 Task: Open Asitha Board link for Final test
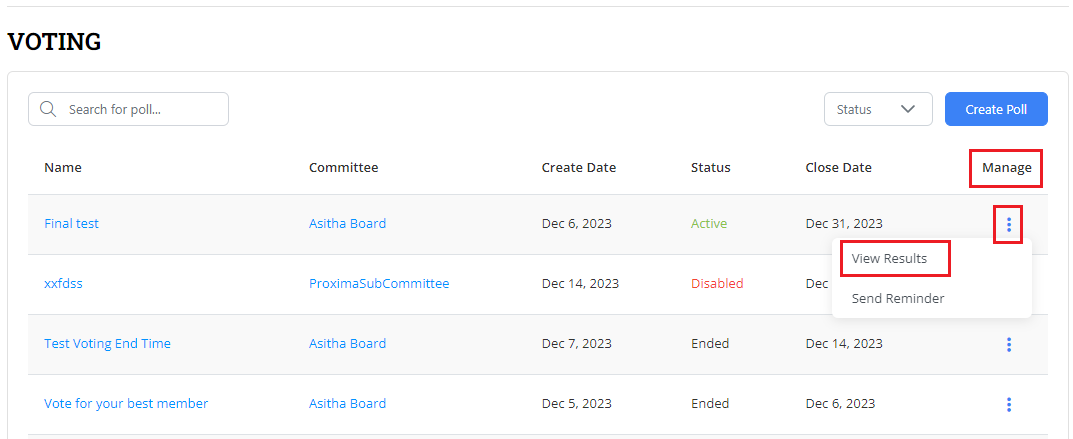point(347,224)
